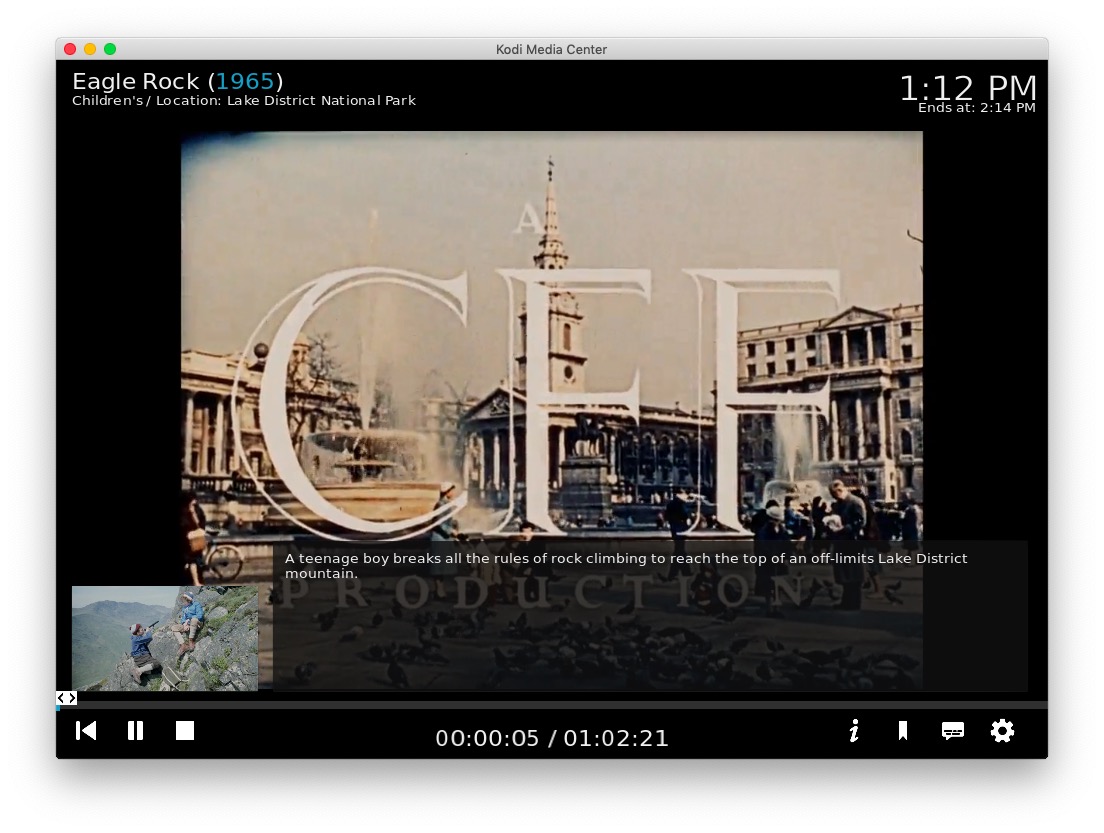Click the 1:12 PM clock display
The width and height of the screenshot is (1104, 833).
[967, 88]
